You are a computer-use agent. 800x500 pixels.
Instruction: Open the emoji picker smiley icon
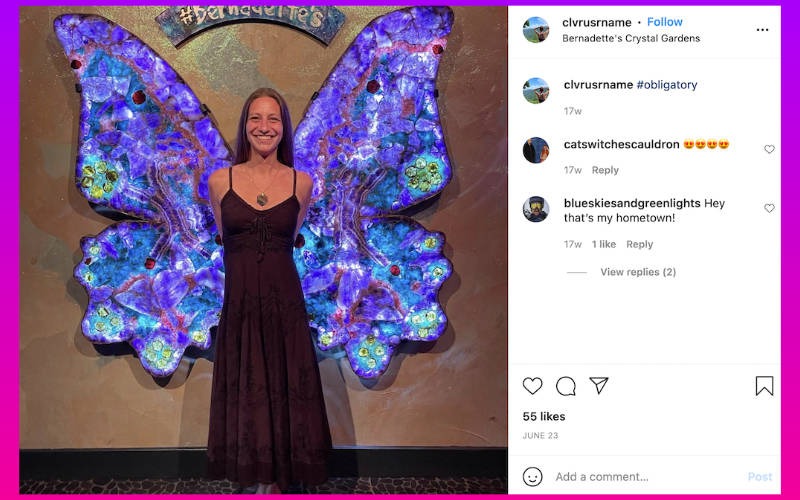533,477
